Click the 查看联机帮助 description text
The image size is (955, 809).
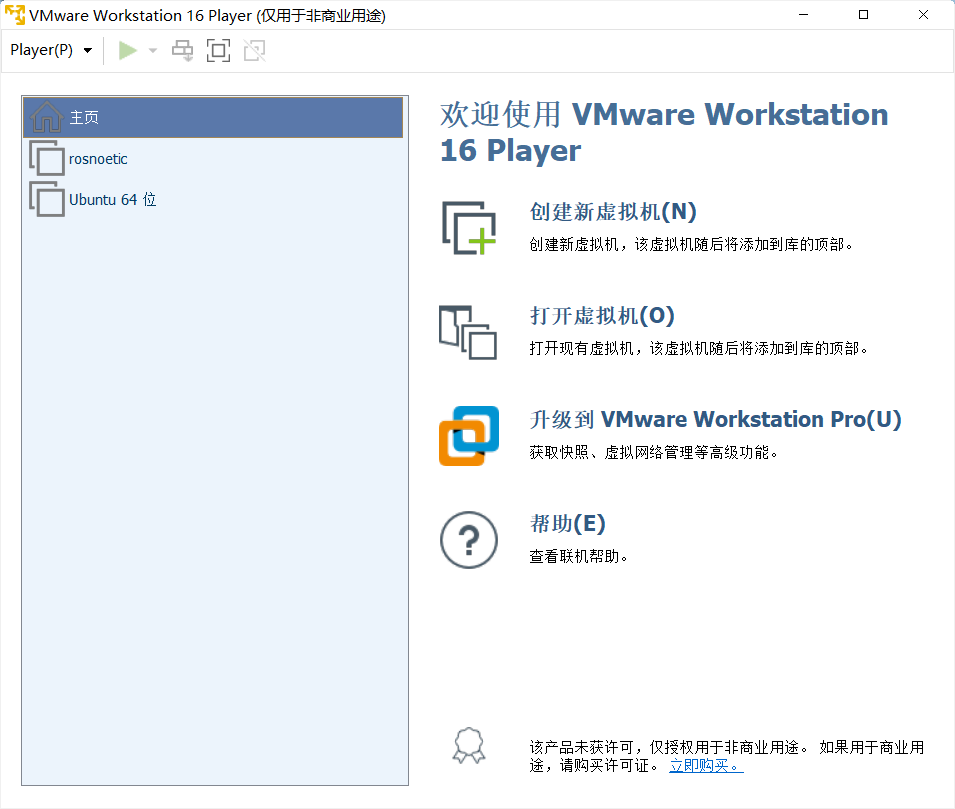(x=578, y=556)
